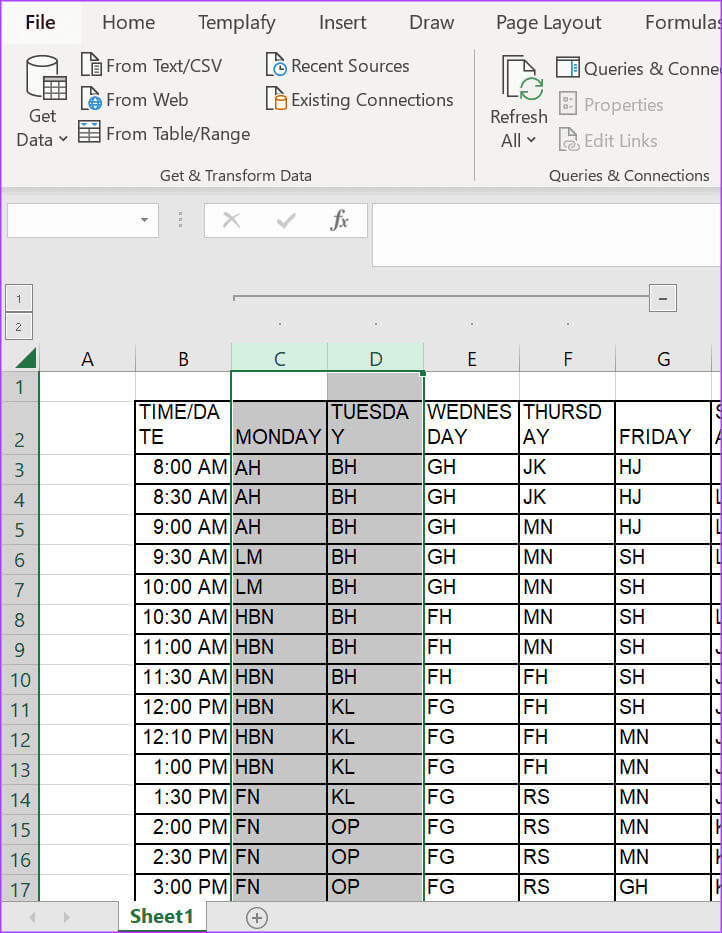Add a new sheet with plus button
722x933 pixels.
click(x=257, y=917)
